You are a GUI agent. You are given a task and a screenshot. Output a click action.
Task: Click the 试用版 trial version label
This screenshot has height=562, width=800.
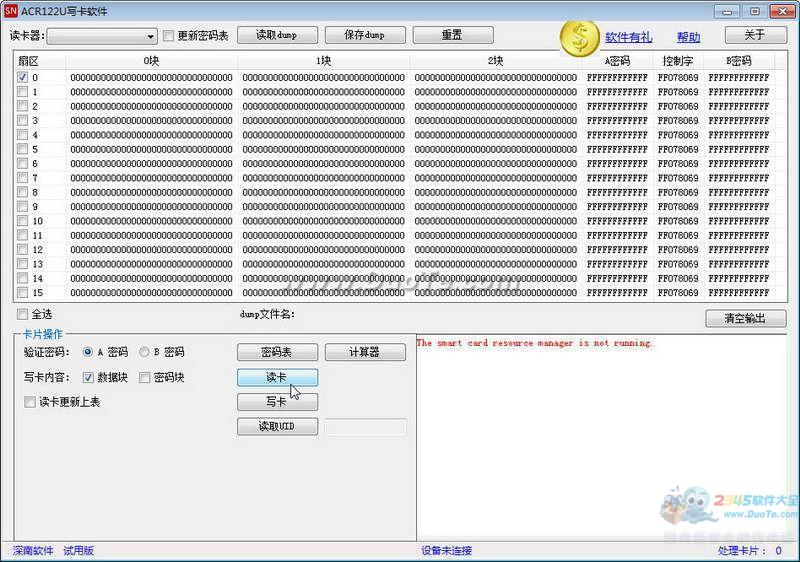point(79,551)
